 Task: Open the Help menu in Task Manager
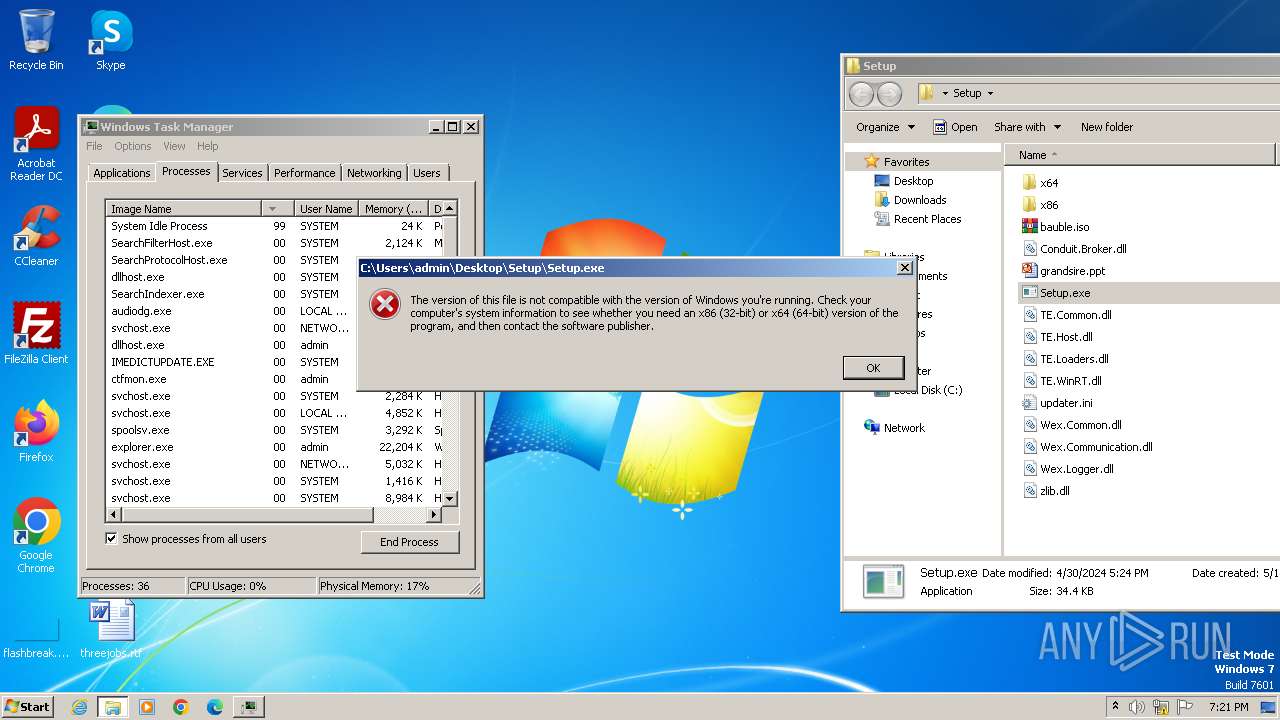[x=207, y=146]
